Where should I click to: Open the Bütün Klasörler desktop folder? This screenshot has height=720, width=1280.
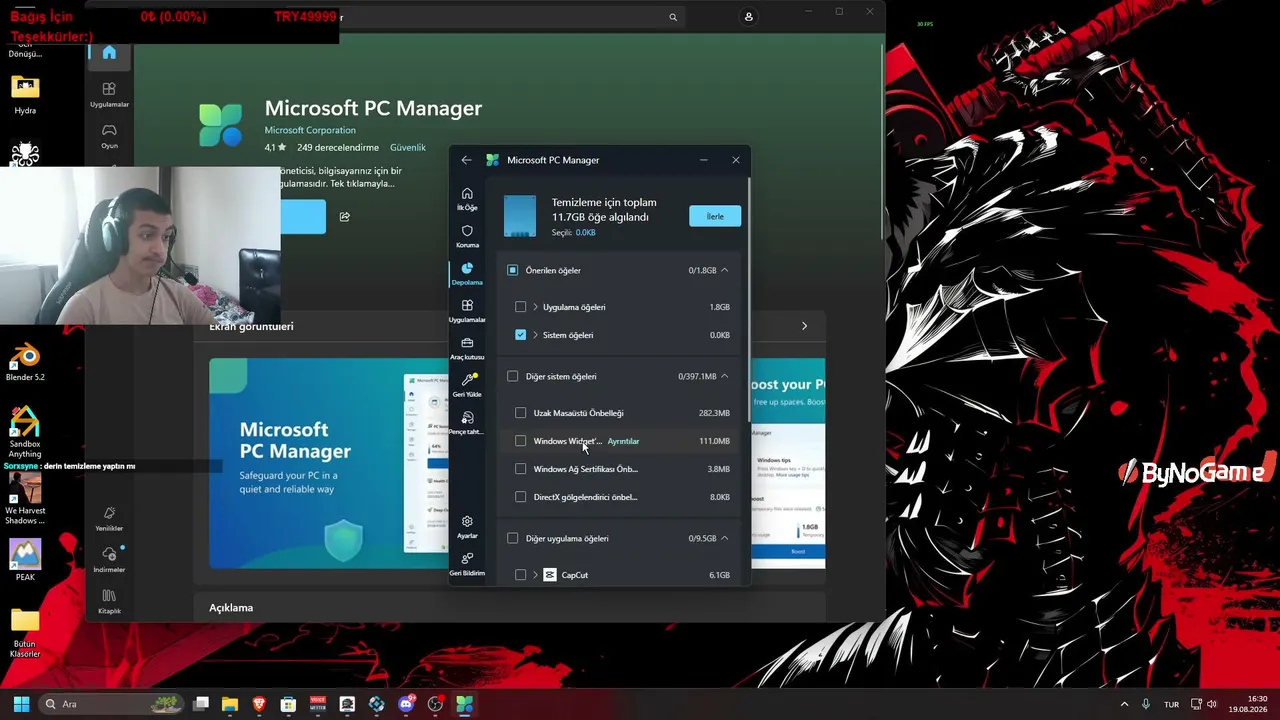25,633
